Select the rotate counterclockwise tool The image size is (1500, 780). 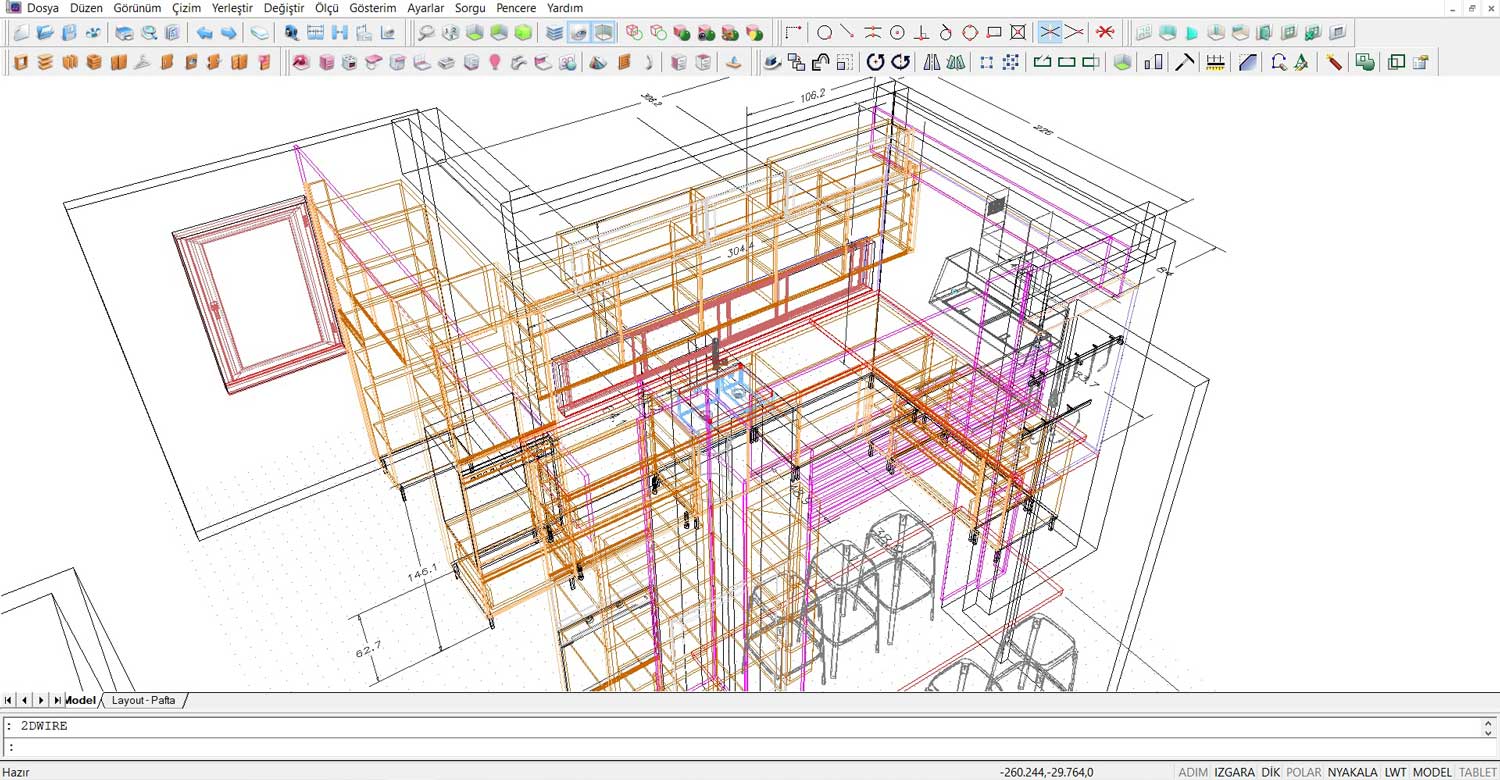[x=875, y=63]
